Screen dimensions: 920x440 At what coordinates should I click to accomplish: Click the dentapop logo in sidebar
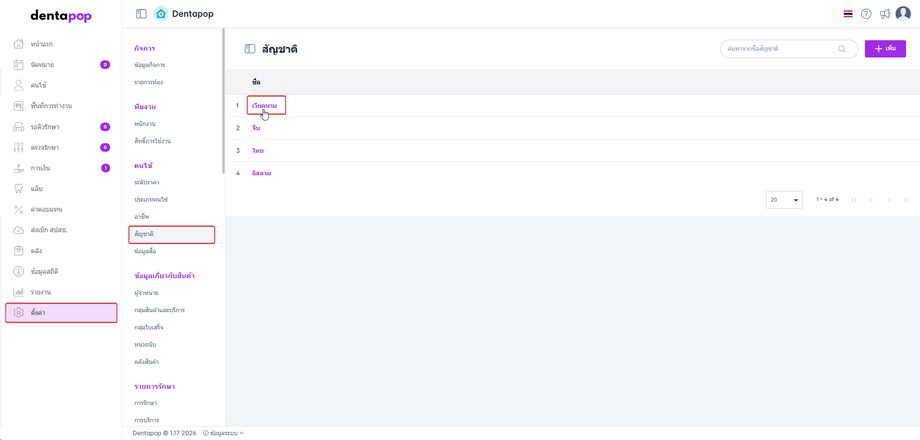click(x=61, y=16)
